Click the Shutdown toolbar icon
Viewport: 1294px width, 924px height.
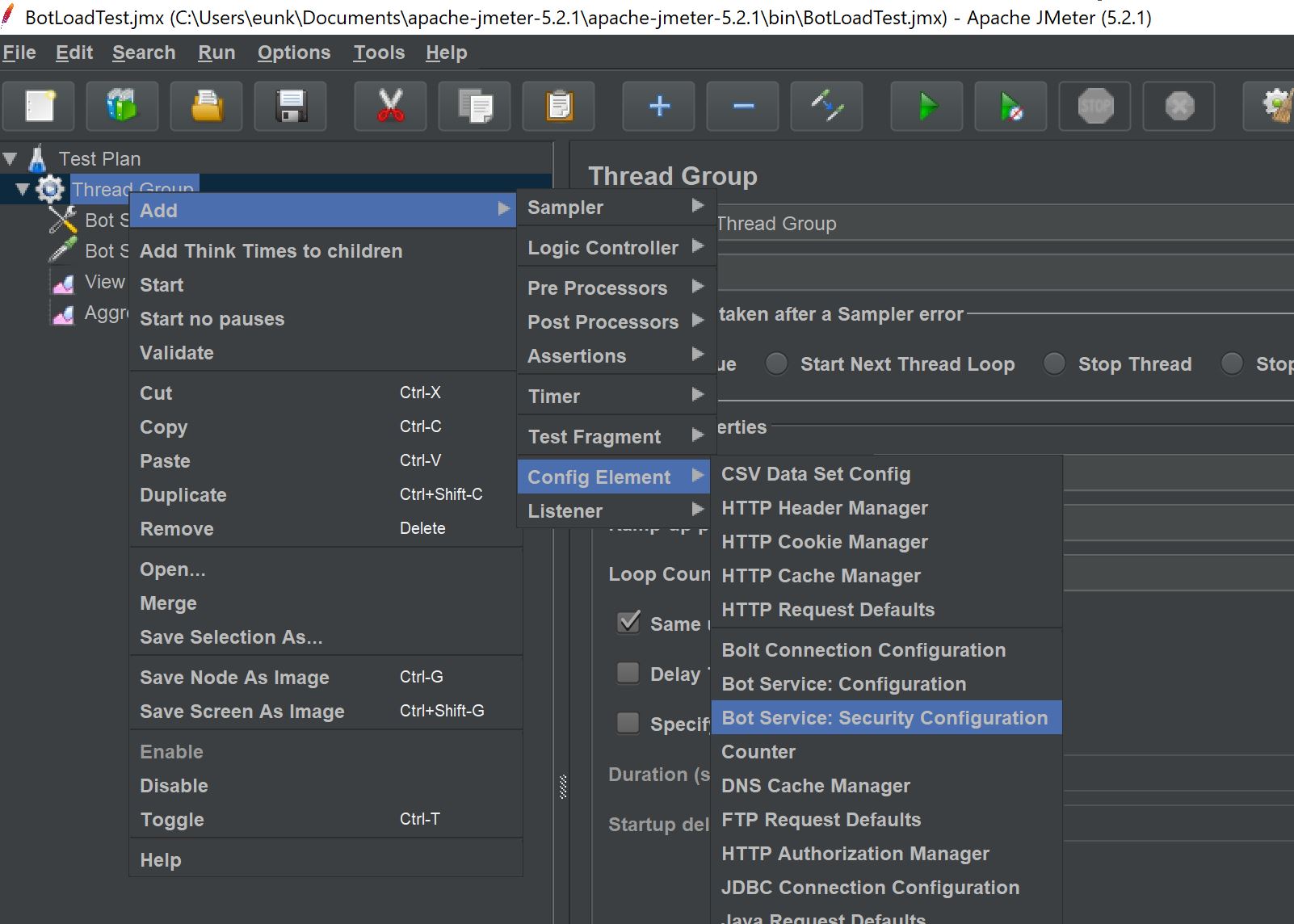click(1179, 106)
